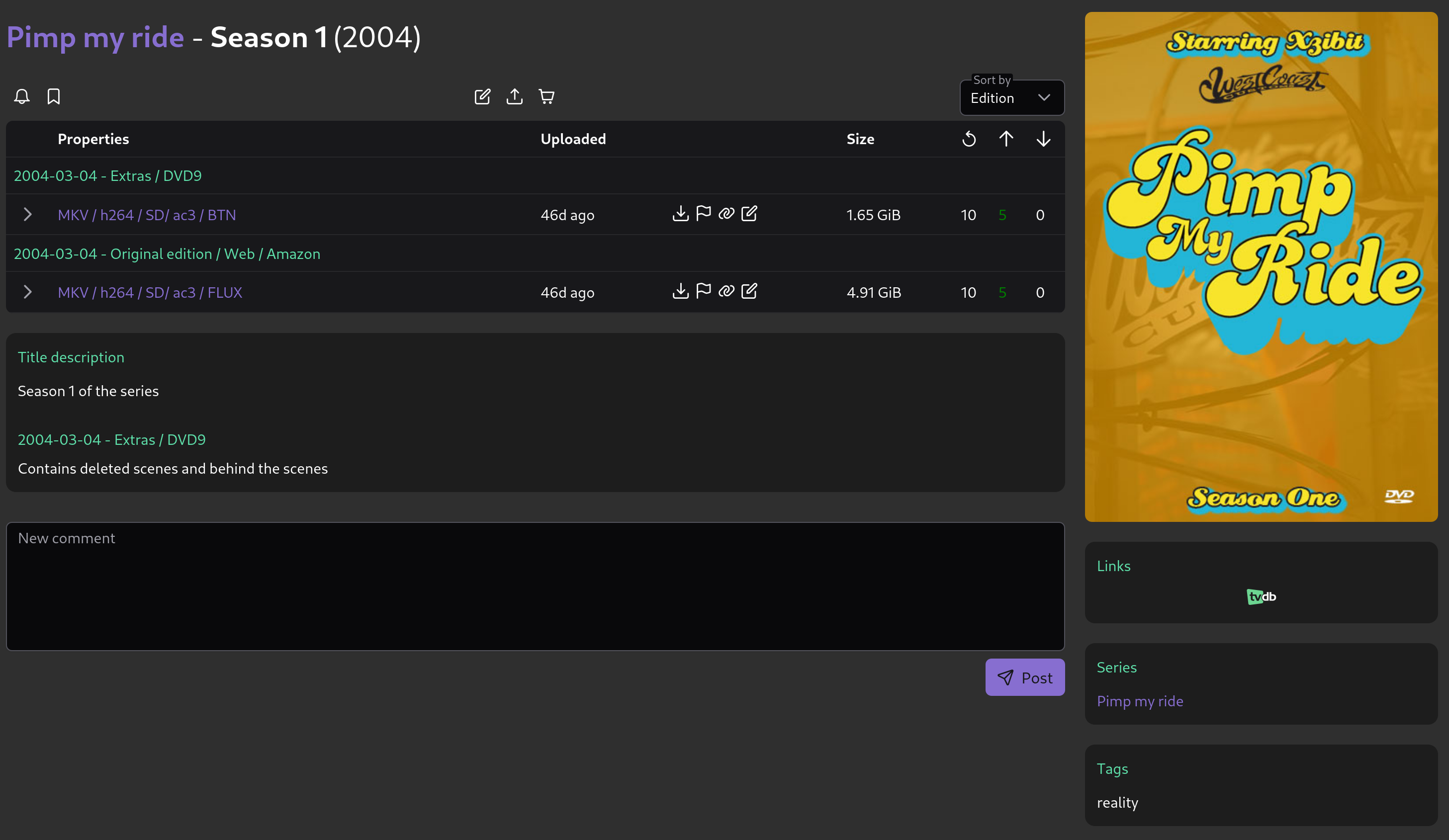The width and height of the screenshot is (1449, 840).
Task: Download the BTN torrent
Action: 680,214
